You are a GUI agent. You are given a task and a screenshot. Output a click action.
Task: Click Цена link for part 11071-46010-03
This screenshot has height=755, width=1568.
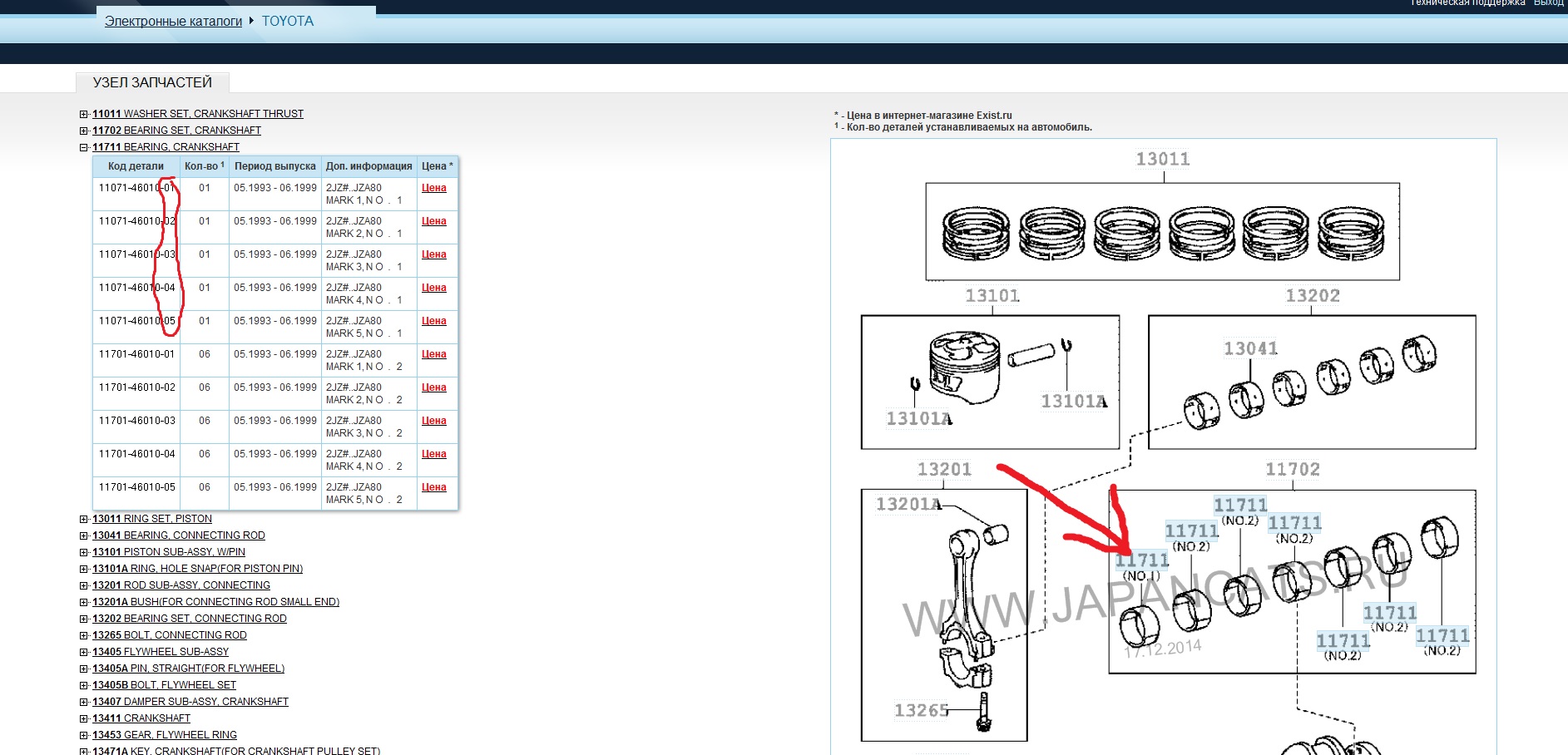coord(433,254)
